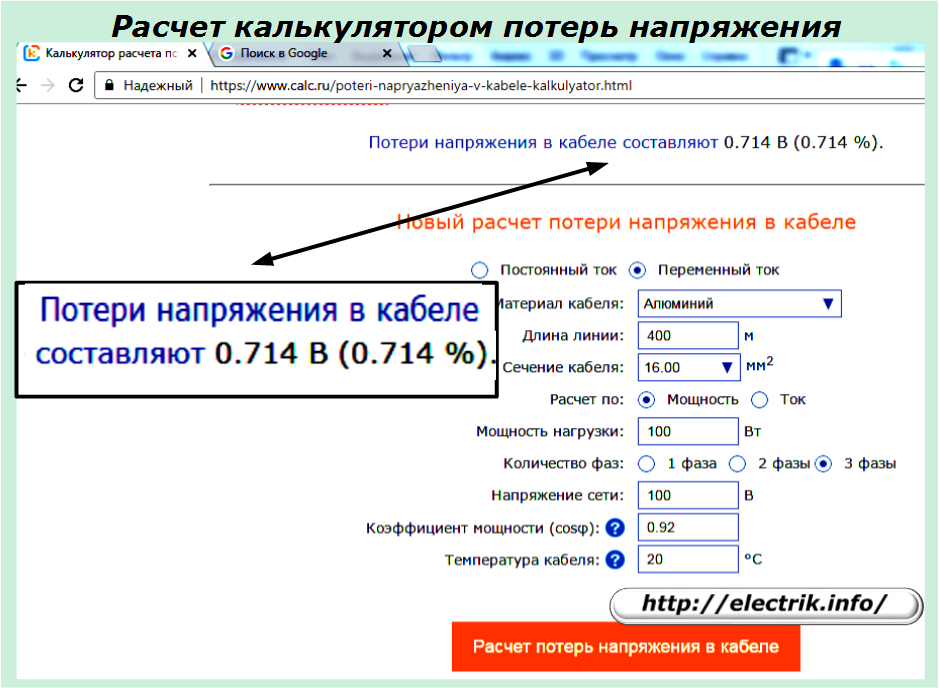Screen dimensions: 939x688
Task: Select 2 фазы option
Action: click(737, 463)
